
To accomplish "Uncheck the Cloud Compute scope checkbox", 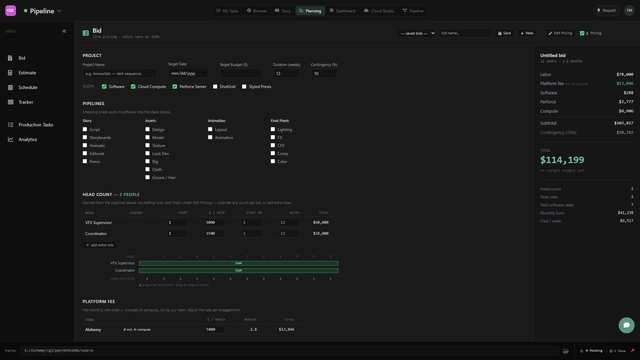I will click(x=133, y=87).
